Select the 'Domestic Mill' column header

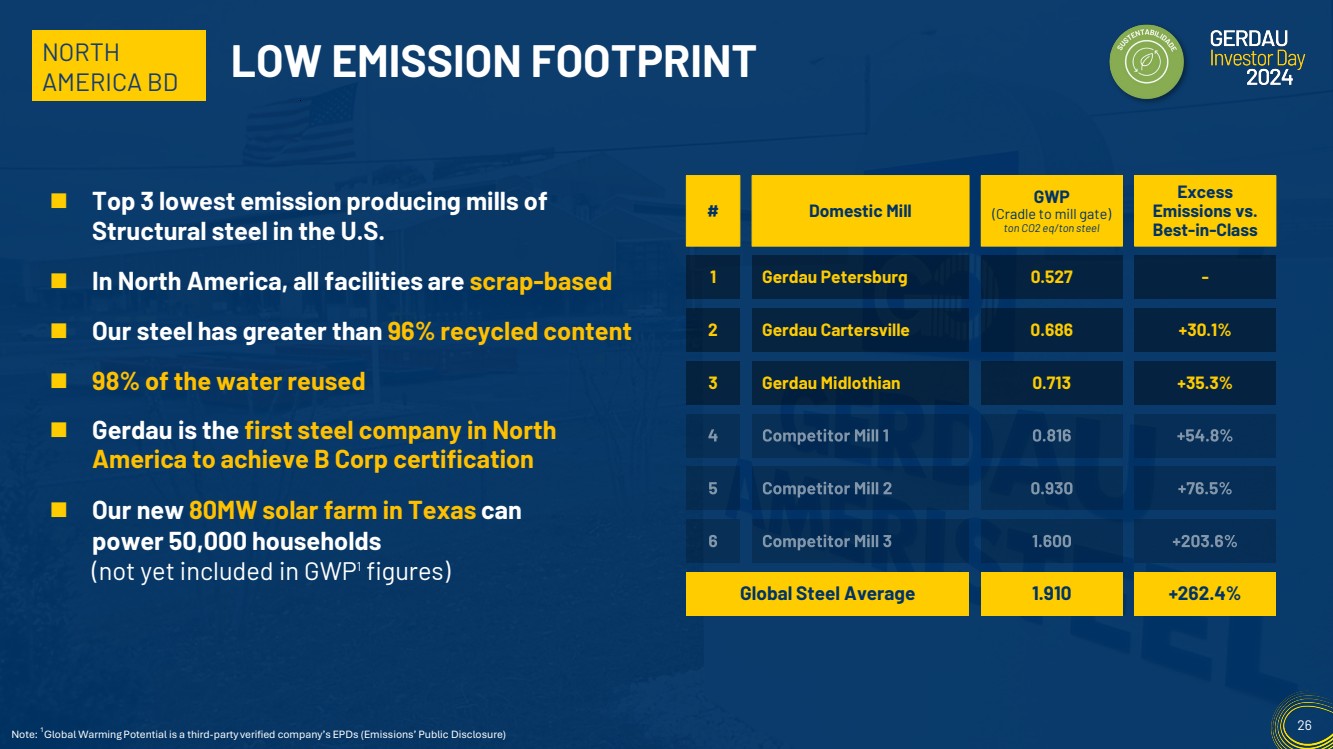(860, 211)
